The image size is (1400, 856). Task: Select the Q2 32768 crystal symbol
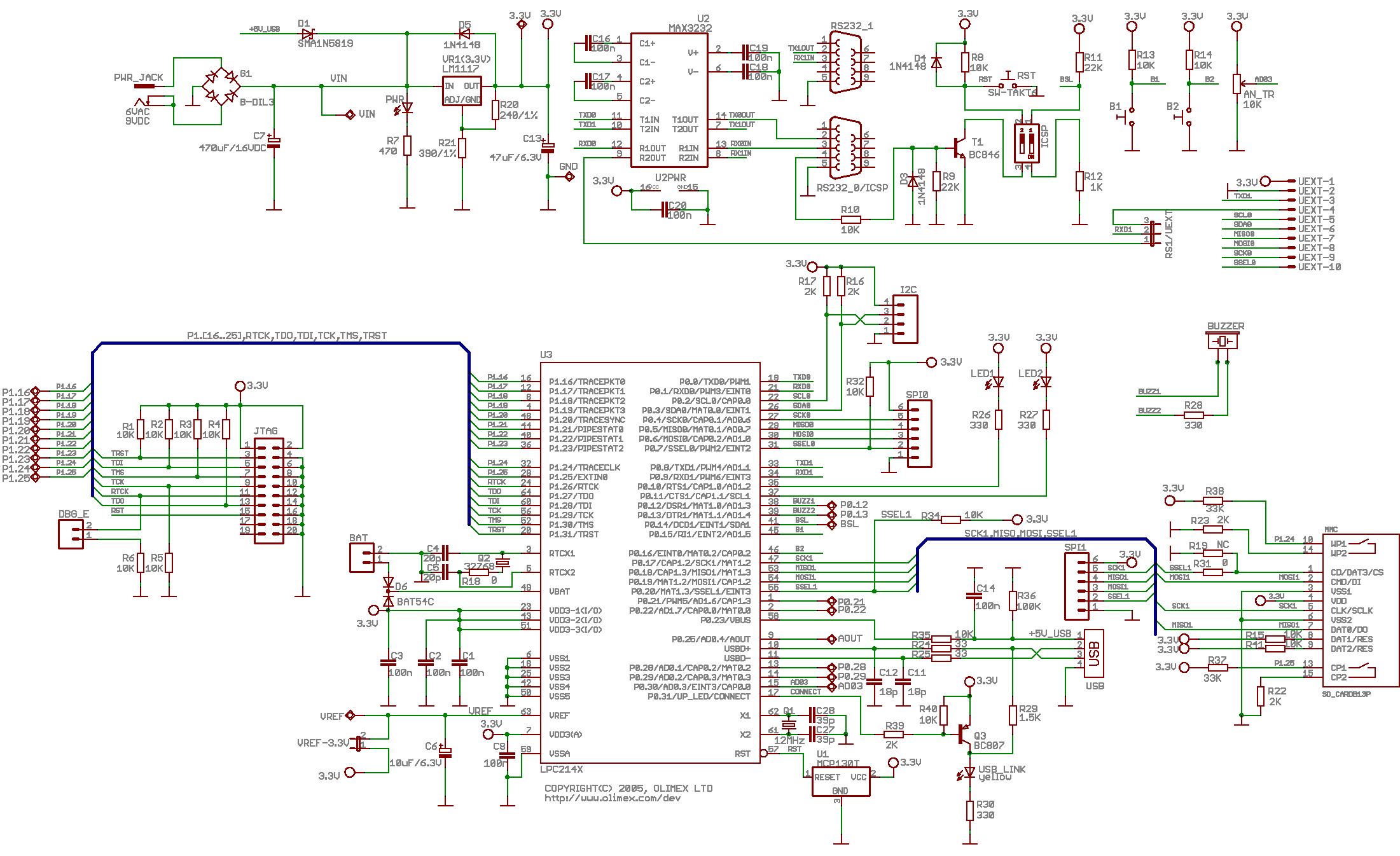coord(502,563)
